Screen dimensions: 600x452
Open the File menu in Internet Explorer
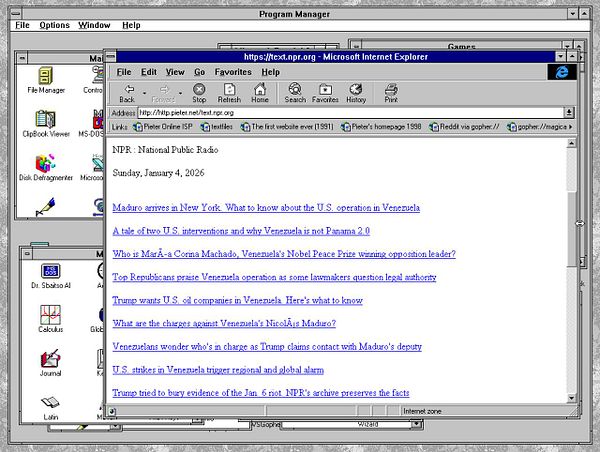coord(124,72)
